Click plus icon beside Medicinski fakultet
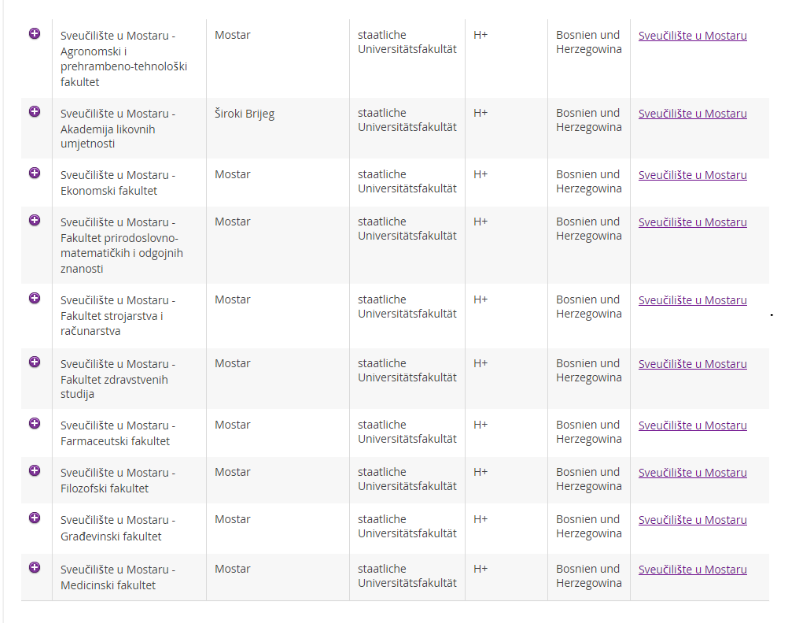792x623 pixels. (35, 567)
